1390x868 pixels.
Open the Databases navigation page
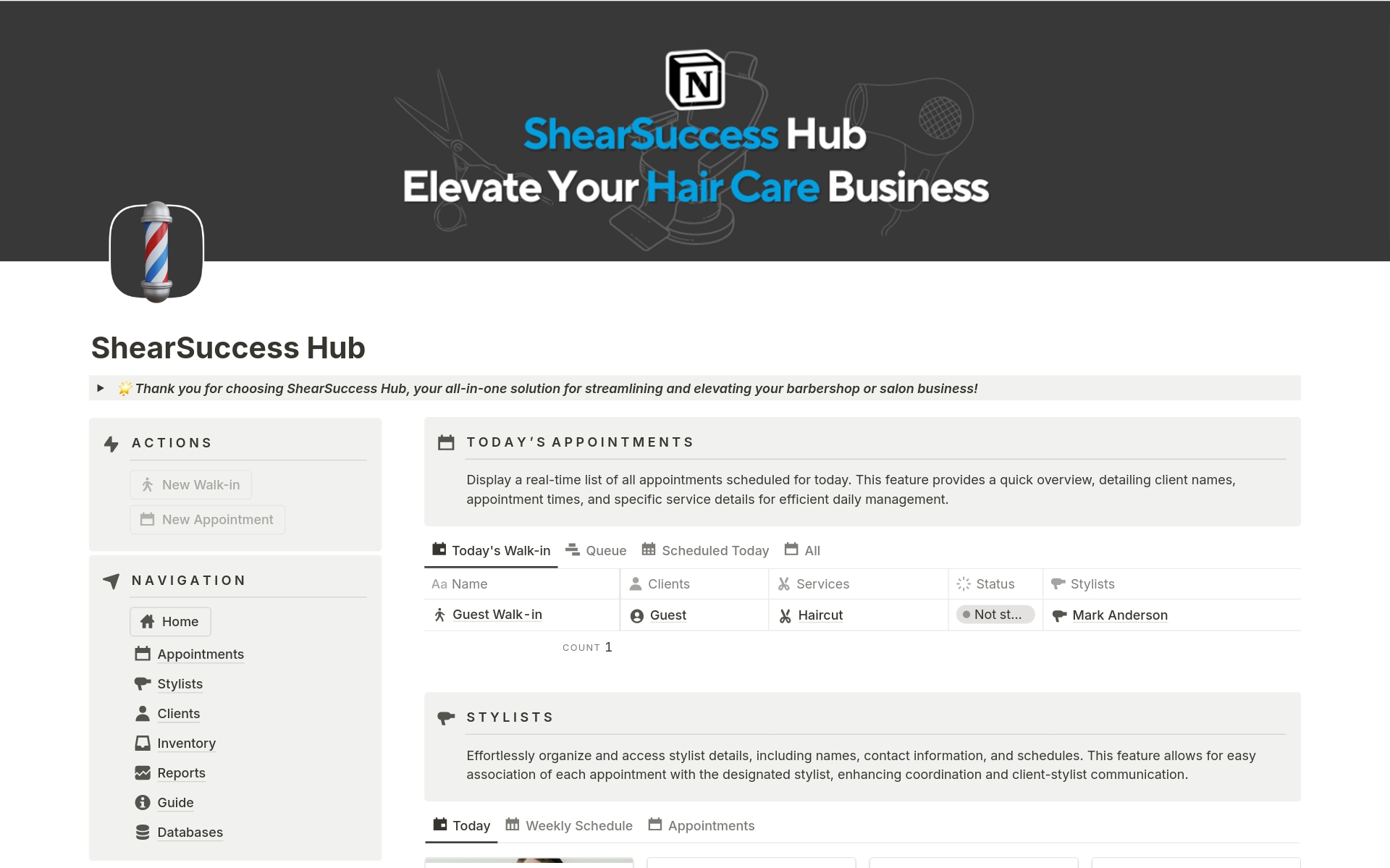[190, 832]
